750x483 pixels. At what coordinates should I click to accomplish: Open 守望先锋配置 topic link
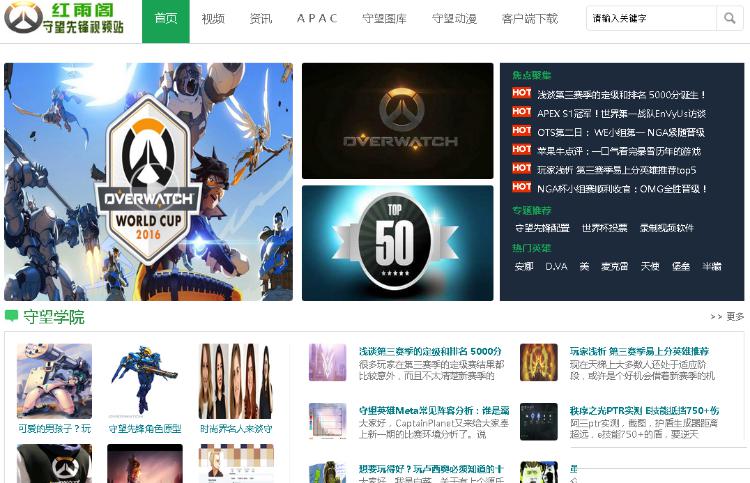tap(542, 228)
